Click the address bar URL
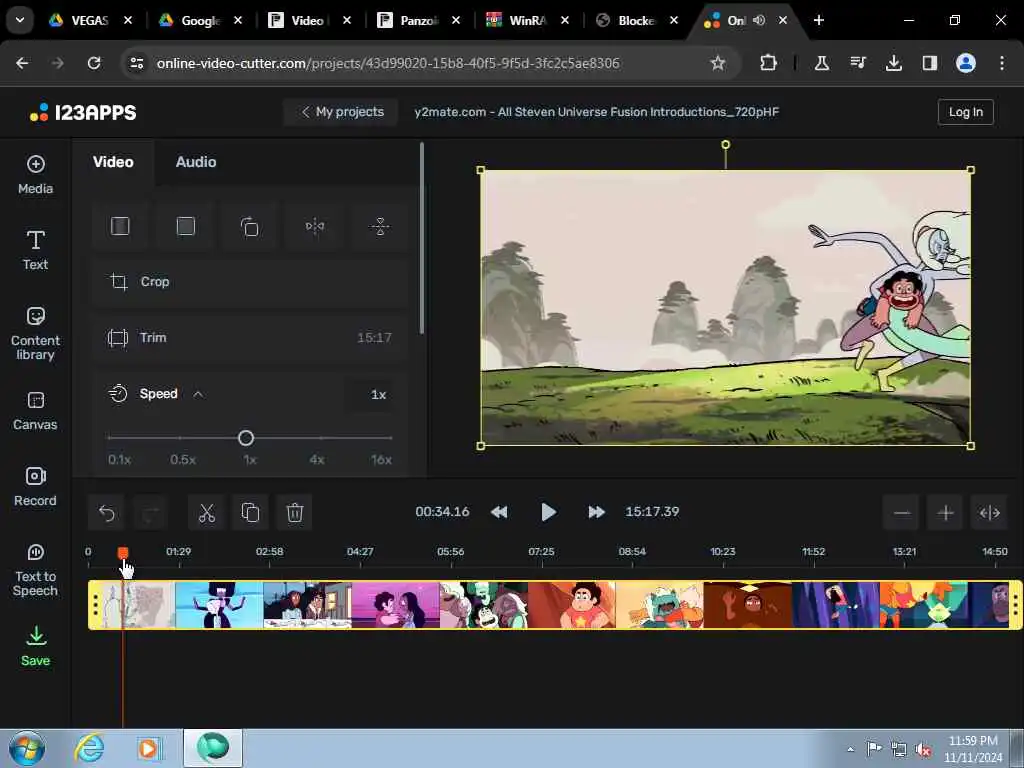Image resolution: width=1024 pixels, height=768 pixels. [x=388, y=63]
